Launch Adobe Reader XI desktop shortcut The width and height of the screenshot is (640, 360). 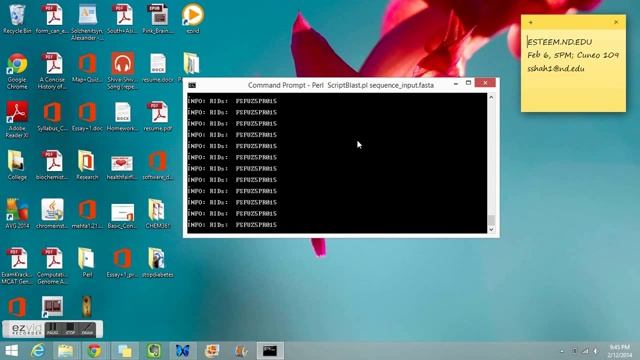(x=17, y=120)
